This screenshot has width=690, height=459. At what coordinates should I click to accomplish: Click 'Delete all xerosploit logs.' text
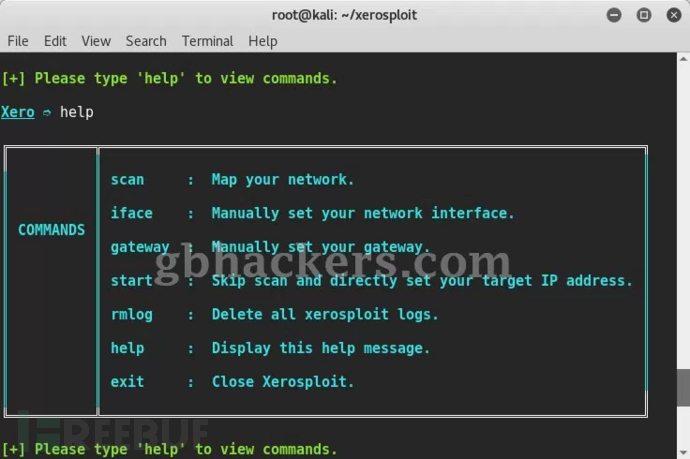325,315
